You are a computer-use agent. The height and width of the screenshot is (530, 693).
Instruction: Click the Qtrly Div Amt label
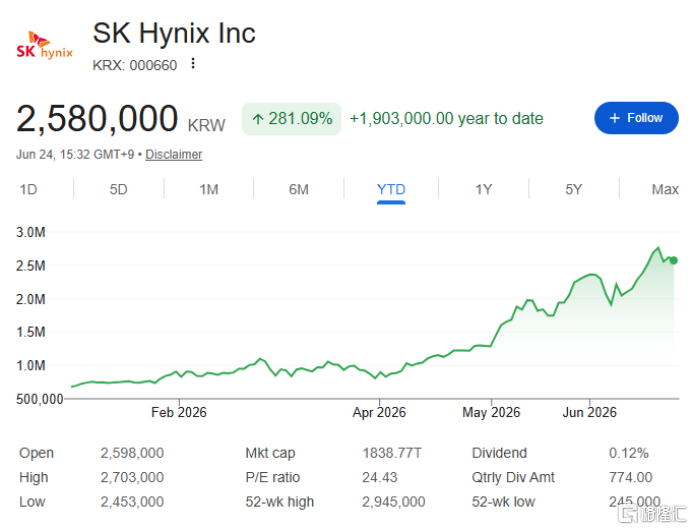coord(513,477)
